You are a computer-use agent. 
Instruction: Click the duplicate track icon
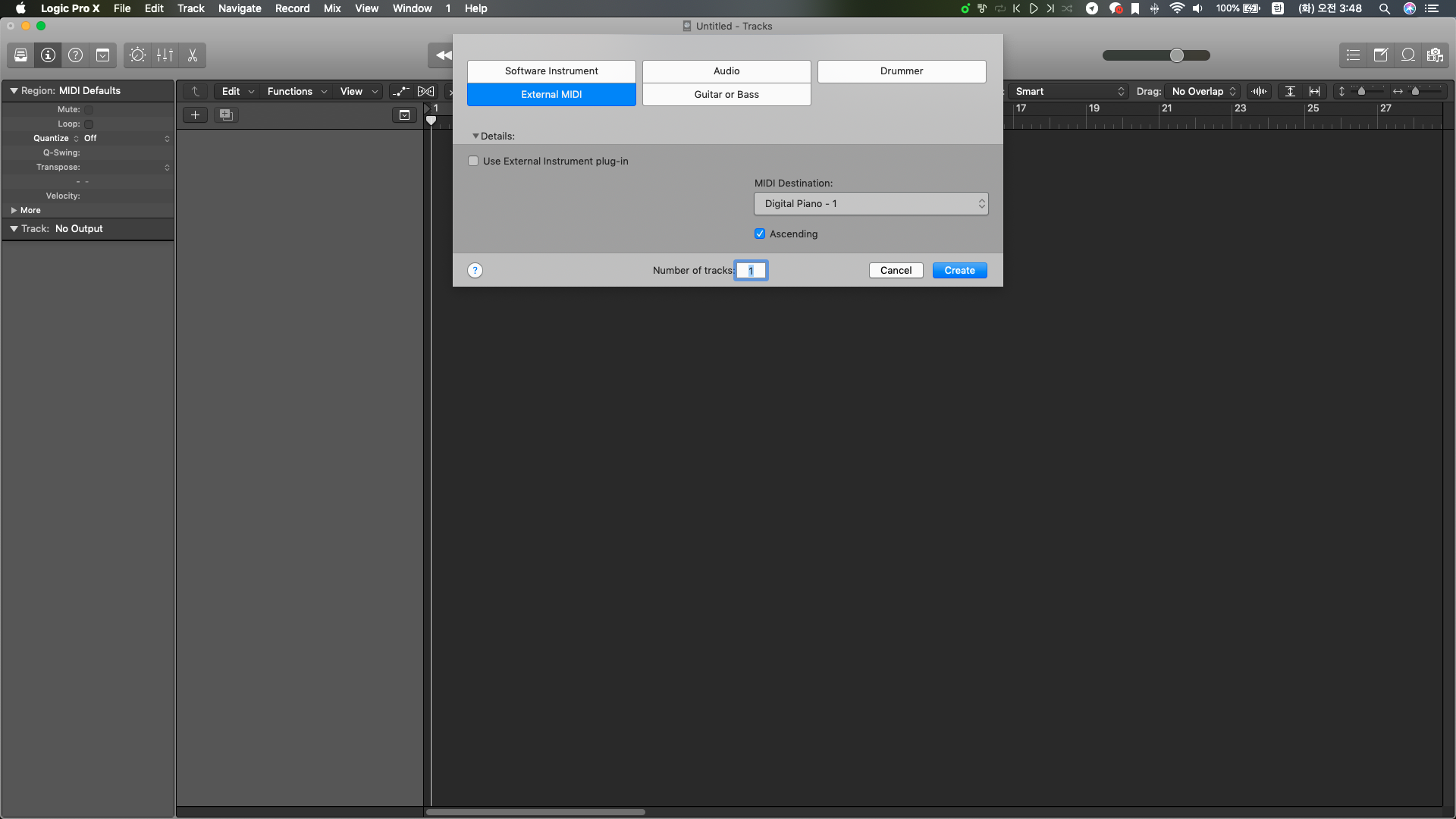(226, 115)
